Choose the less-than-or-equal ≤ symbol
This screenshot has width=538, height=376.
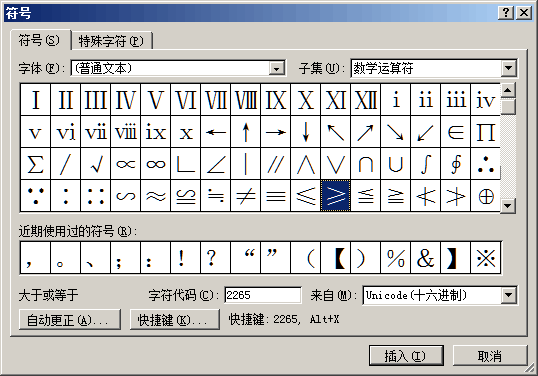point(306,196)
